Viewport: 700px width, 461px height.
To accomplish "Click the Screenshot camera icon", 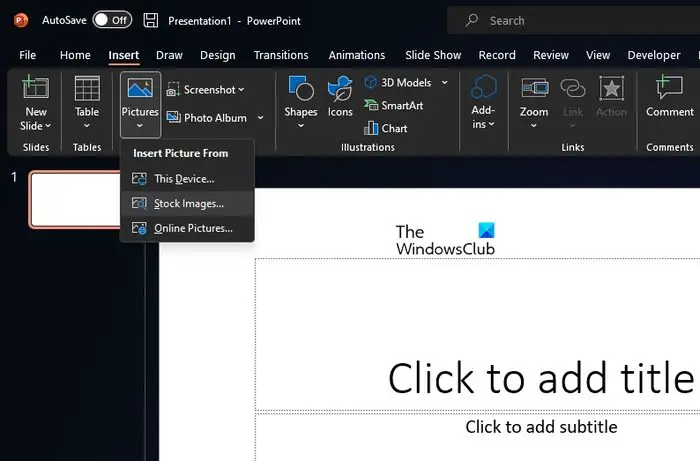I will 173,89.
